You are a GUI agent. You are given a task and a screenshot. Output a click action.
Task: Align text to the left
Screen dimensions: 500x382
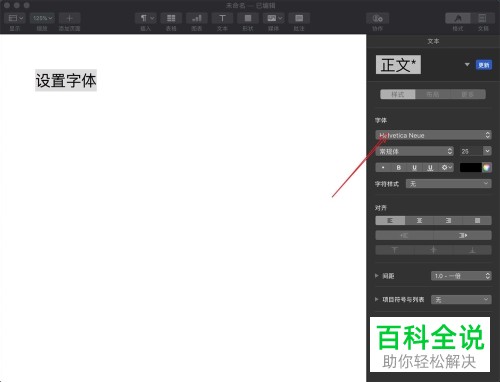pos(390,220)
